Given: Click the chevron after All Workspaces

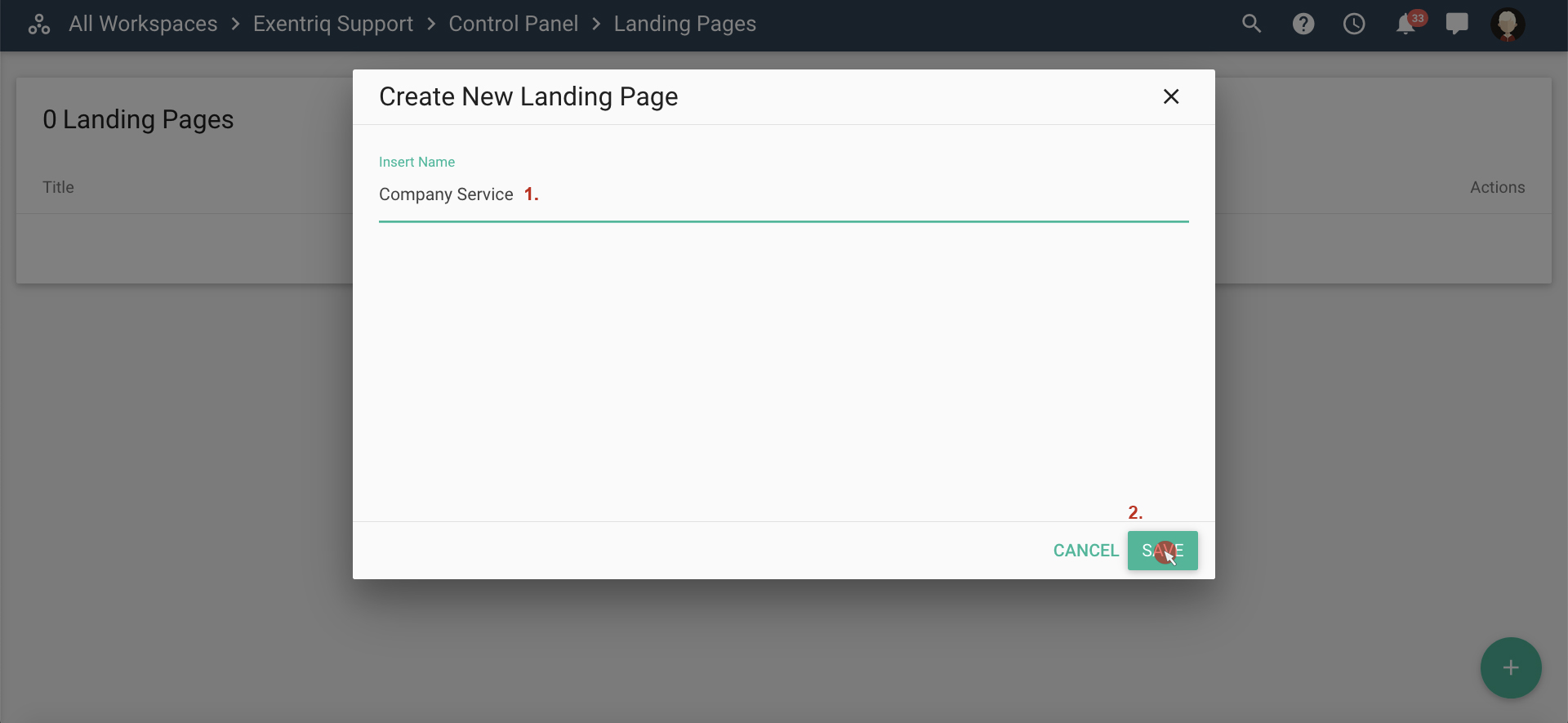Looking at the screenshot, I should [235, 25].
